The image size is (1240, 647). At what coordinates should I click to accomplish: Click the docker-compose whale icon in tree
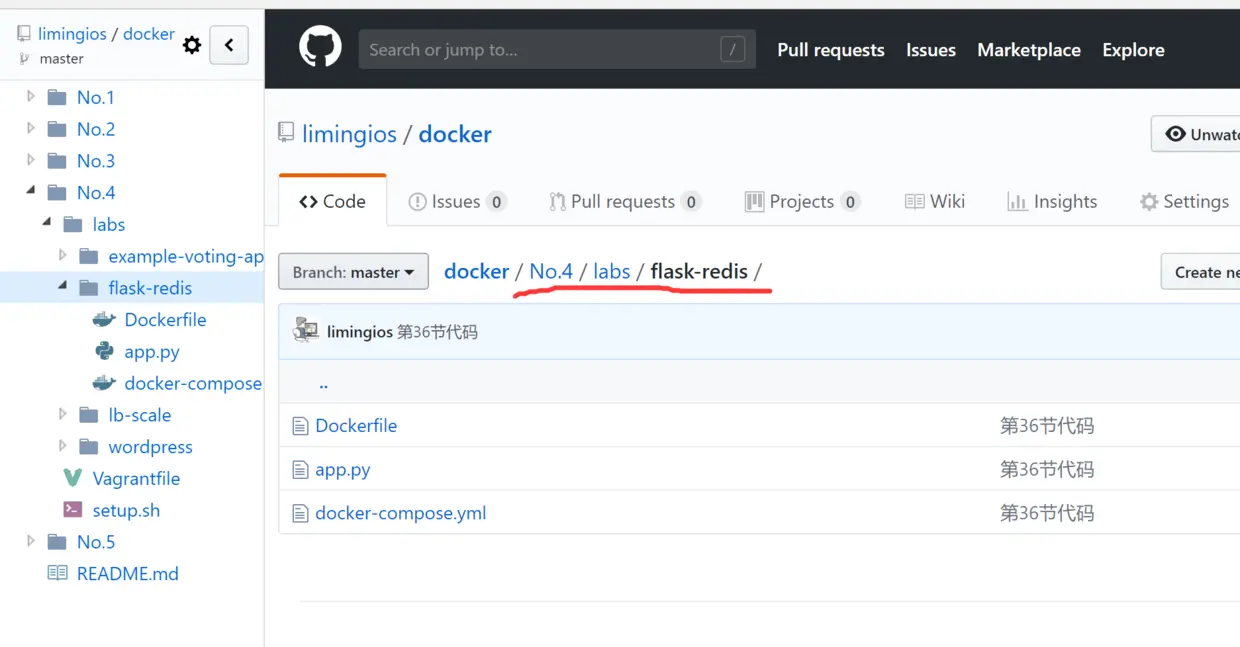point(104,383)
